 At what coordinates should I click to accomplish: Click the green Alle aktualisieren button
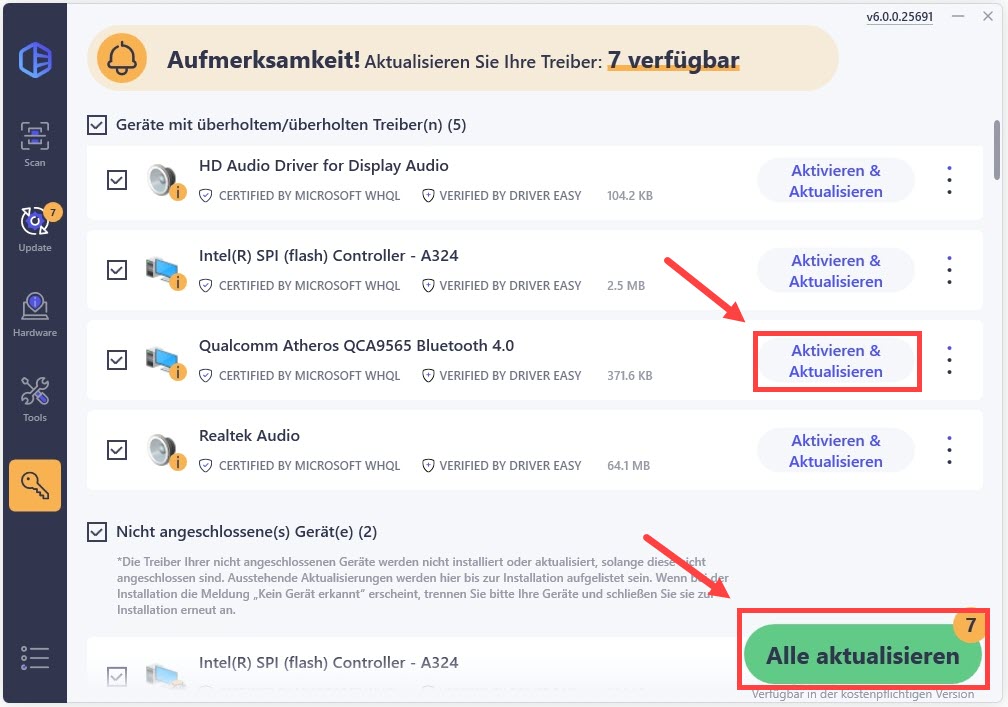pos(863,654)
